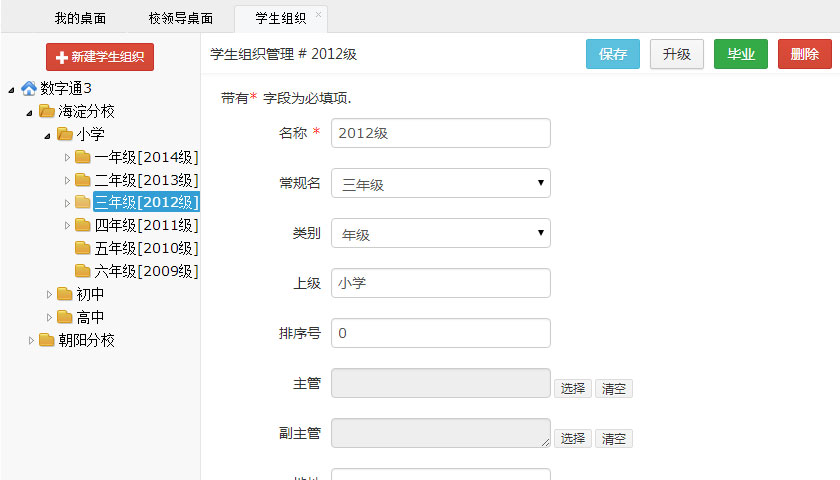This screenshot has width=840, height=480.
Task: Select the 学生组织 tab
Action: 280,18
